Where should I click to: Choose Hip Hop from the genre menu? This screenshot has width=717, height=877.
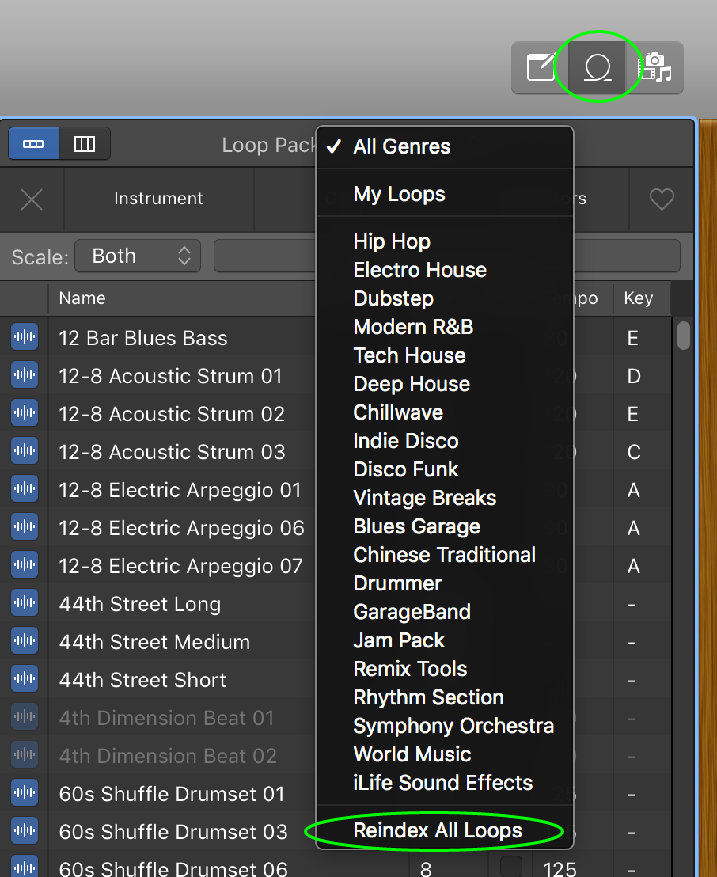(392, 241)
